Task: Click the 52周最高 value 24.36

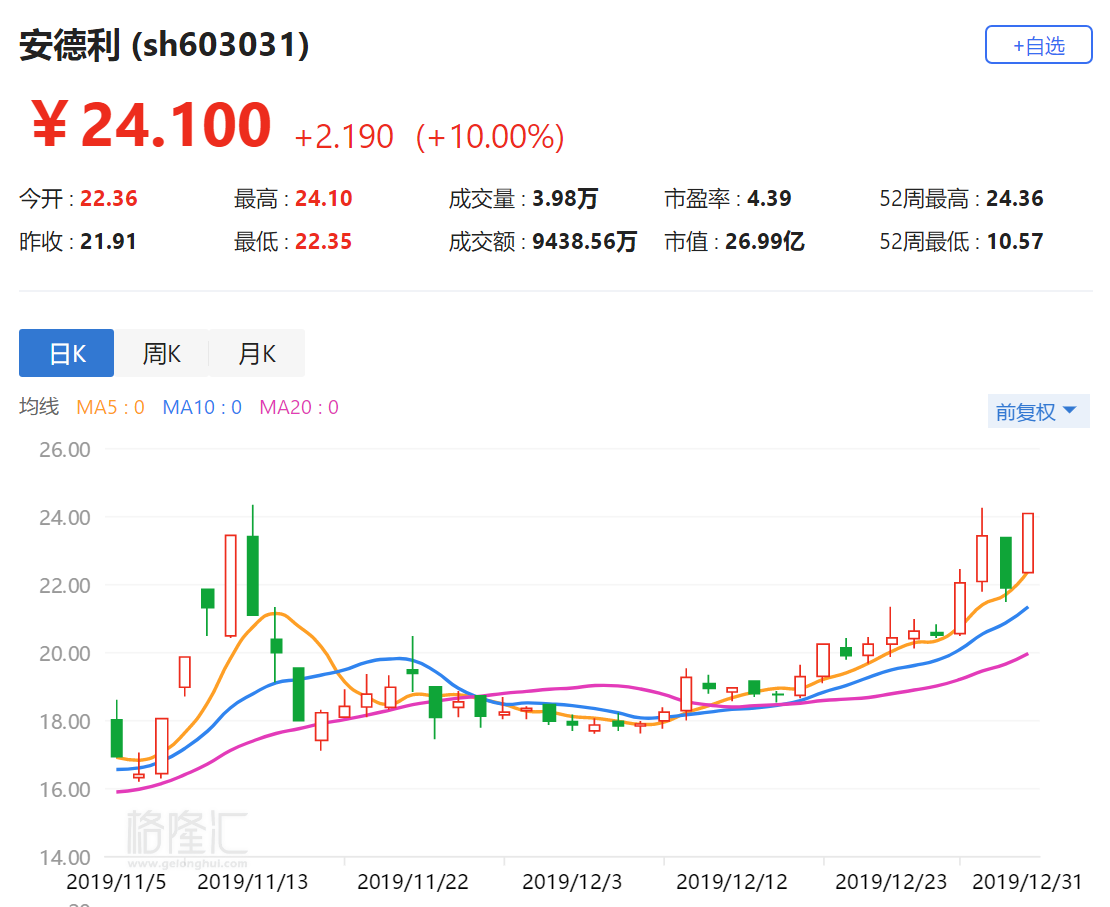Action: [x=1015, y=198]
